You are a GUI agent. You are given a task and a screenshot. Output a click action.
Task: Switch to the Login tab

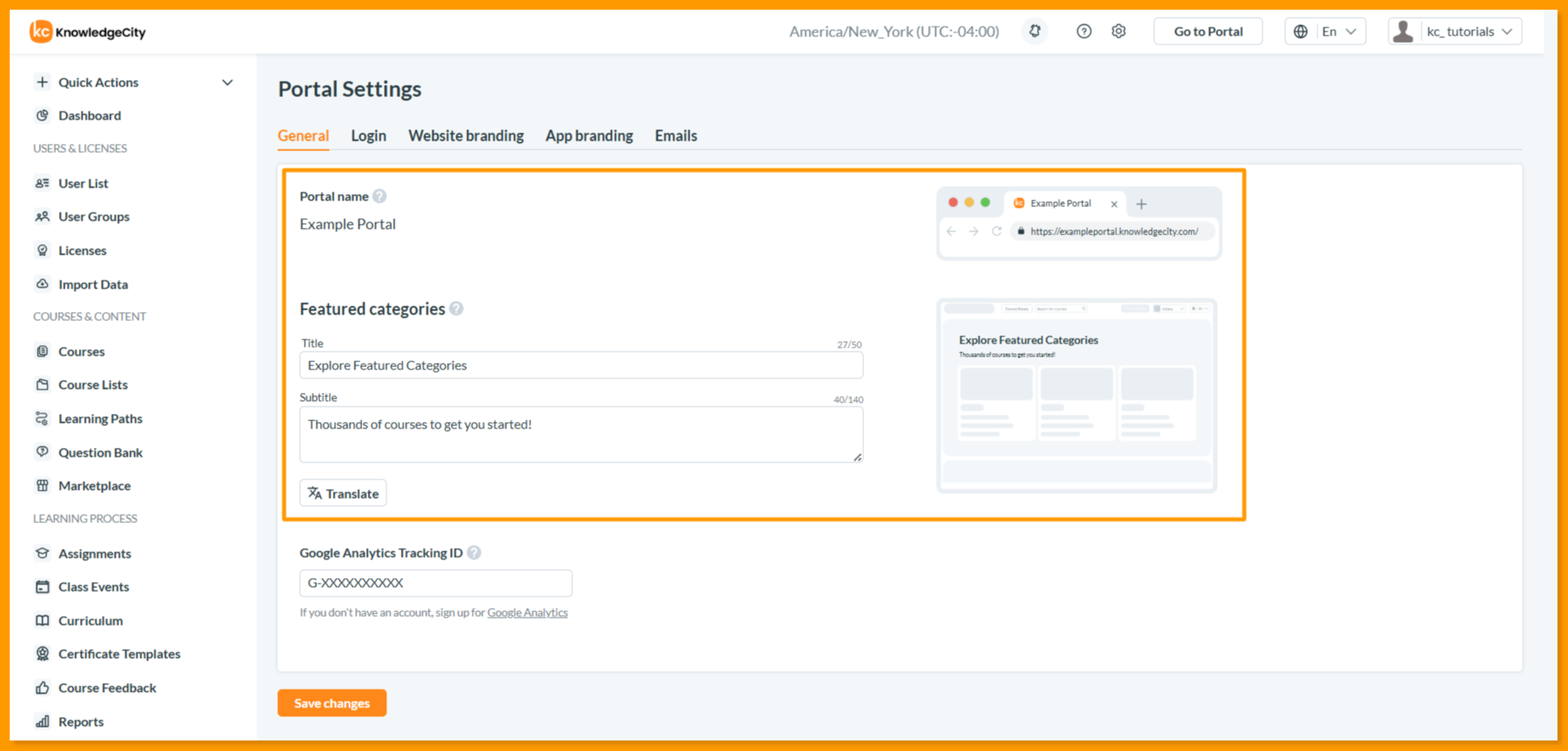[369, 136]
